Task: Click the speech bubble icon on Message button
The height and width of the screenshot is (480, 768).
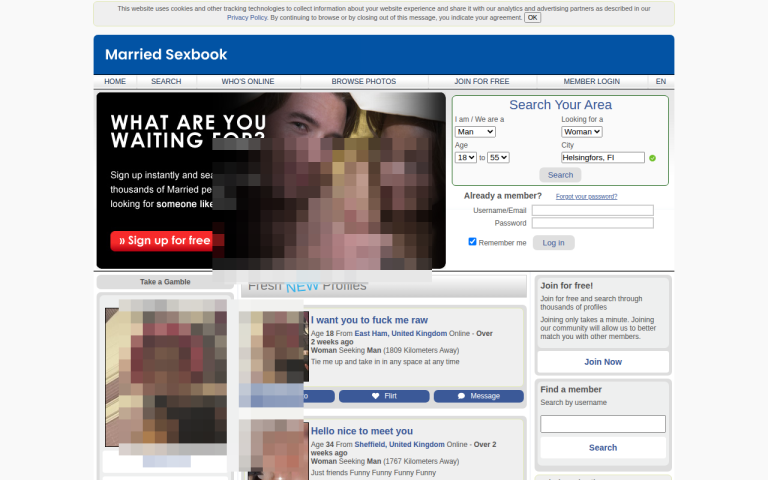Action: [461, 396]
